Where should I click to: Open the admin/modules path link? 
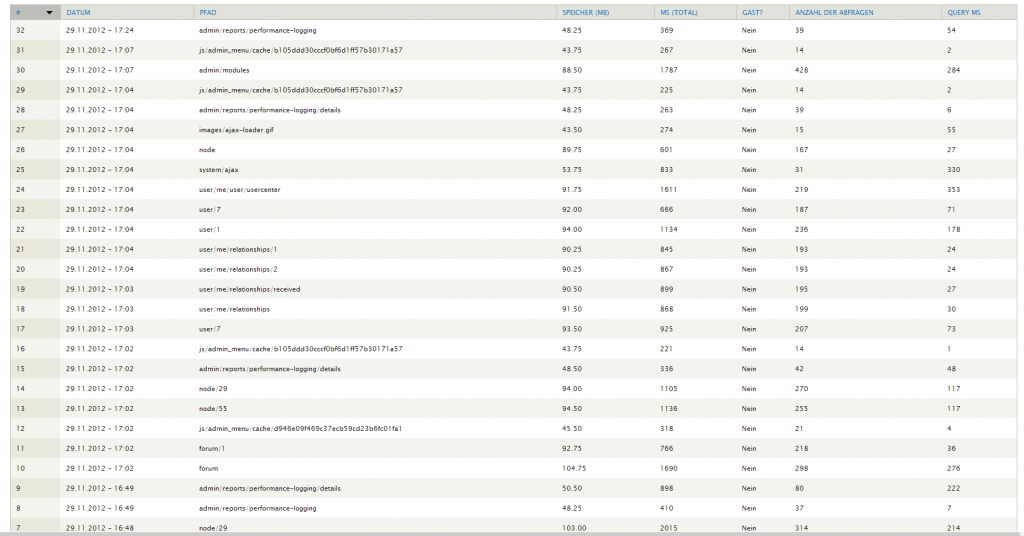pyautogui.click(x=224, y=70)
